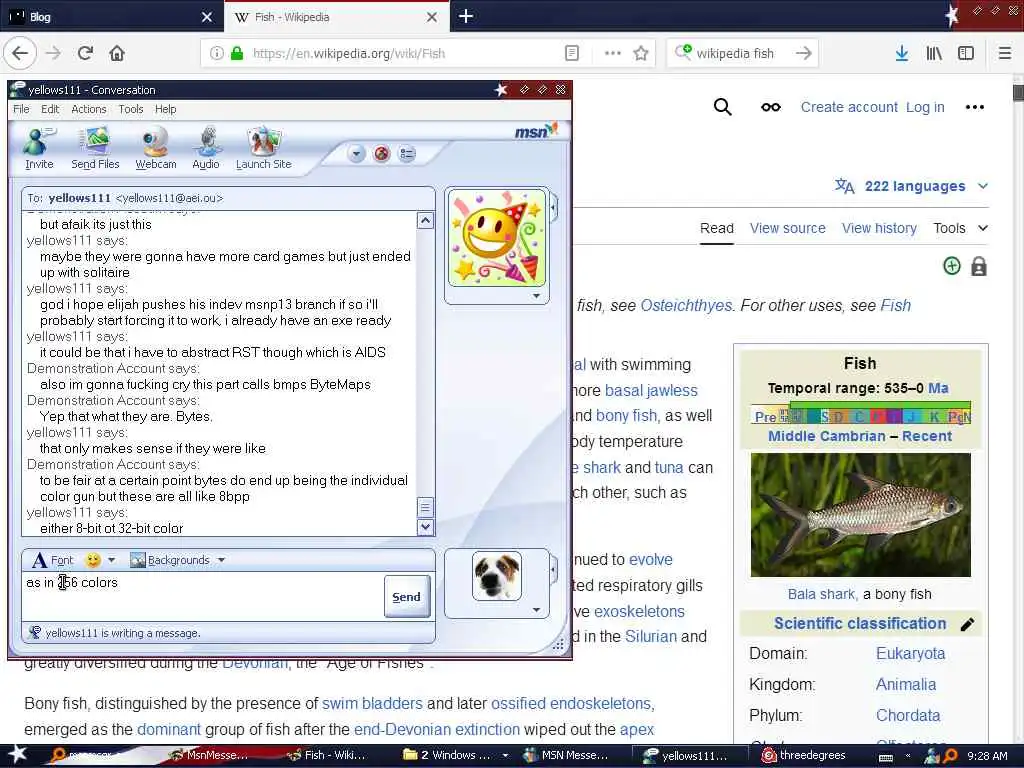Click Create account on Wikipedia
Screen dimensions: 1024x768
point(849,107)
